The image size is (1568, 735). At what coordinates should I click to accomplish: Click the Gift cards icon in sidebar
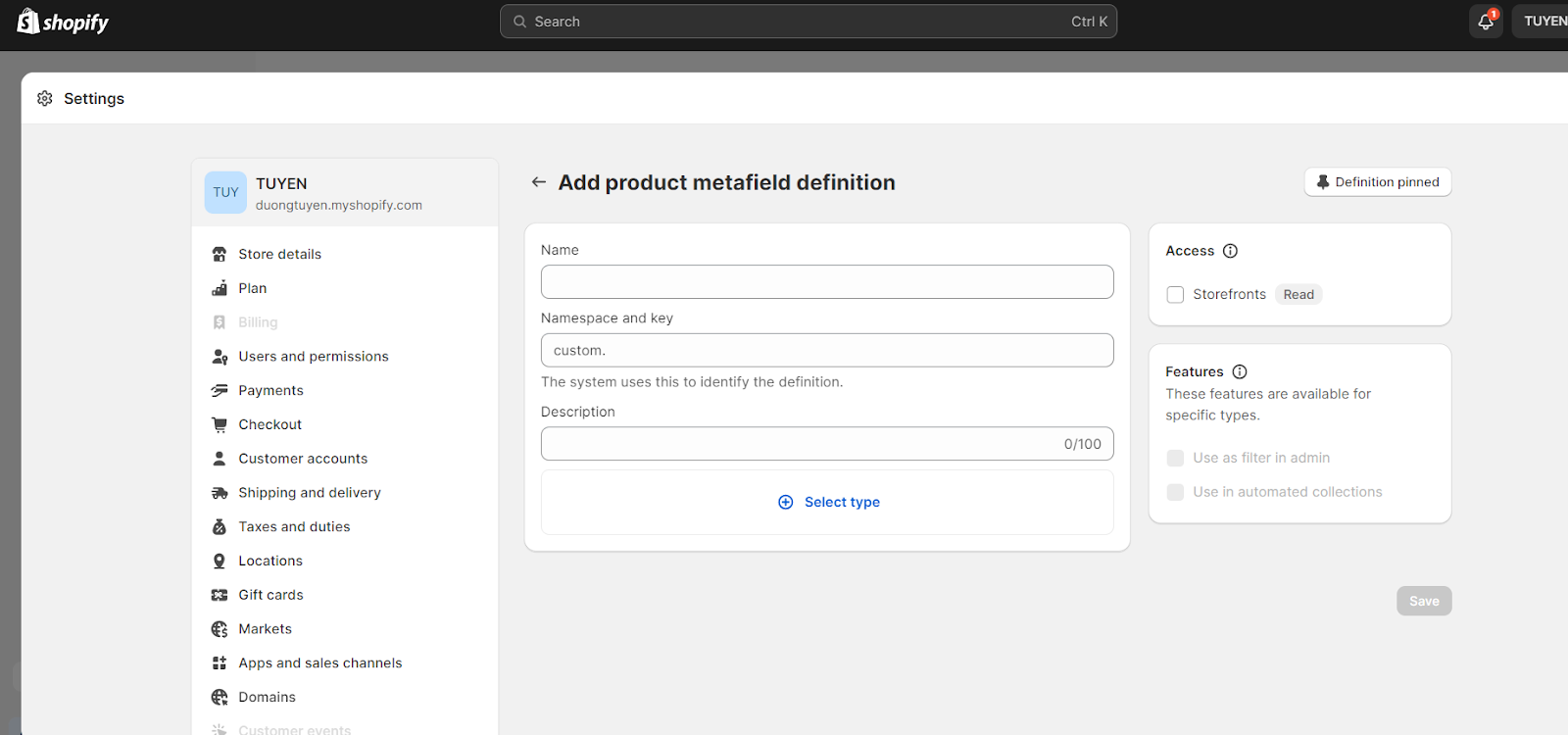(x=220, y=595)
